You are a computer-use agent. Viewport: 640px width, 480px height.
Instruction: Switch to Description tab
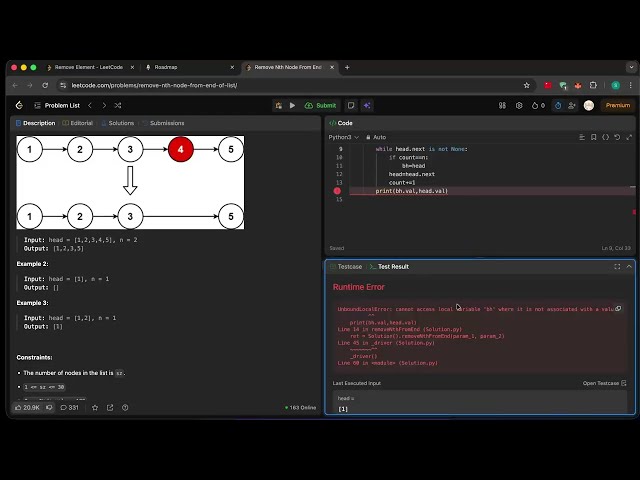pos(36,123)
